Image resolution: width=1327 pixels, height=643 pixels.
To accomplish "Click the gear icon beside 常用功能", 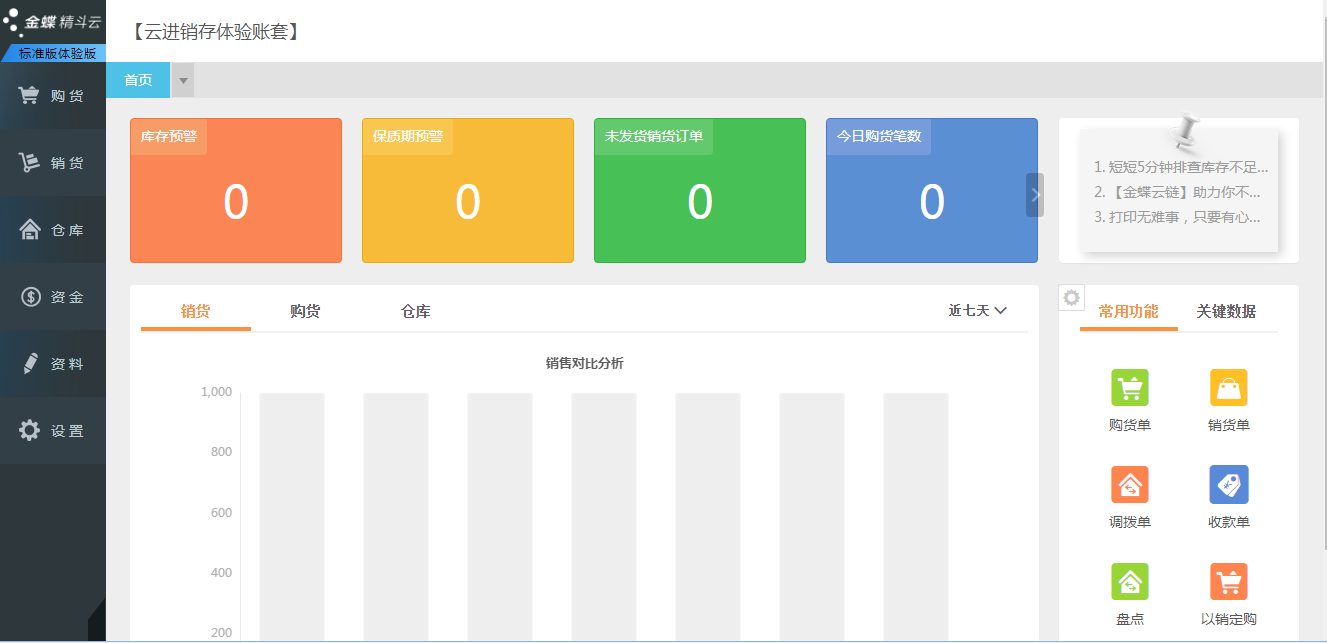I will [x=1071, y=298].
